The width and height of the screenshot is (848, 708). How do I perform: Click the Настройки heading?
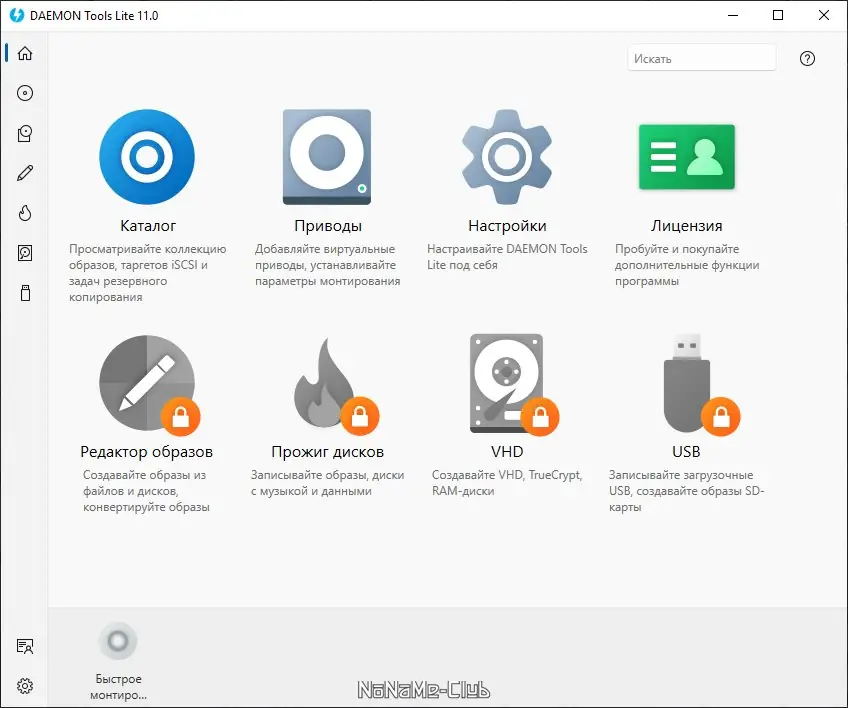coord(507,226)
